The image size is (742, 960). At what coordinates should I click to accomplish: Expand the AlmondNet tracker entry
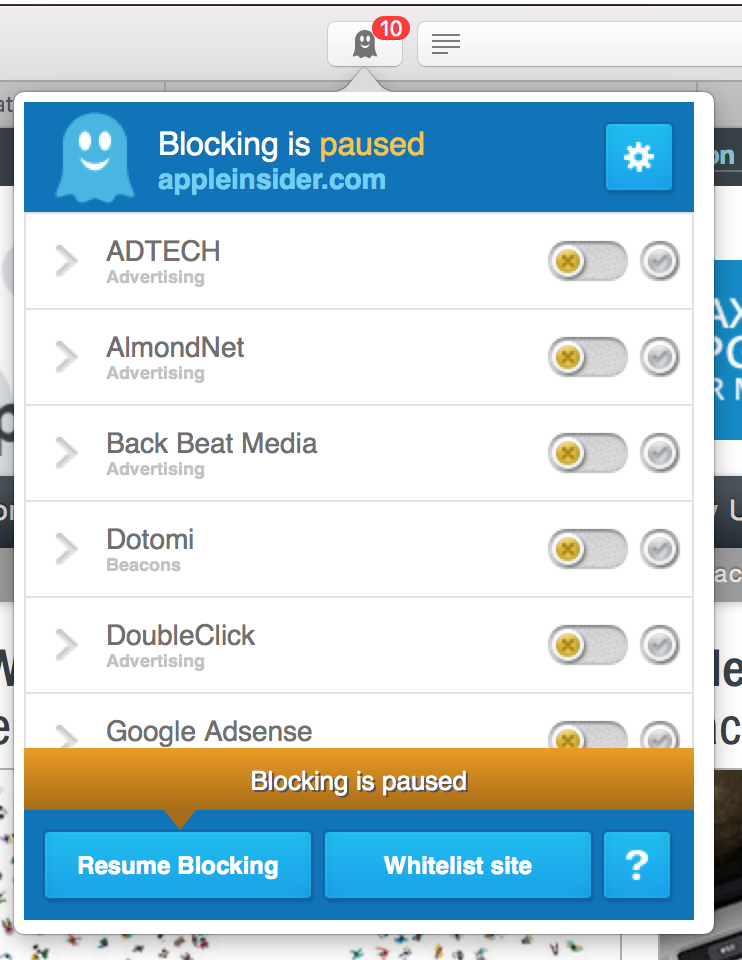[66, 358]
